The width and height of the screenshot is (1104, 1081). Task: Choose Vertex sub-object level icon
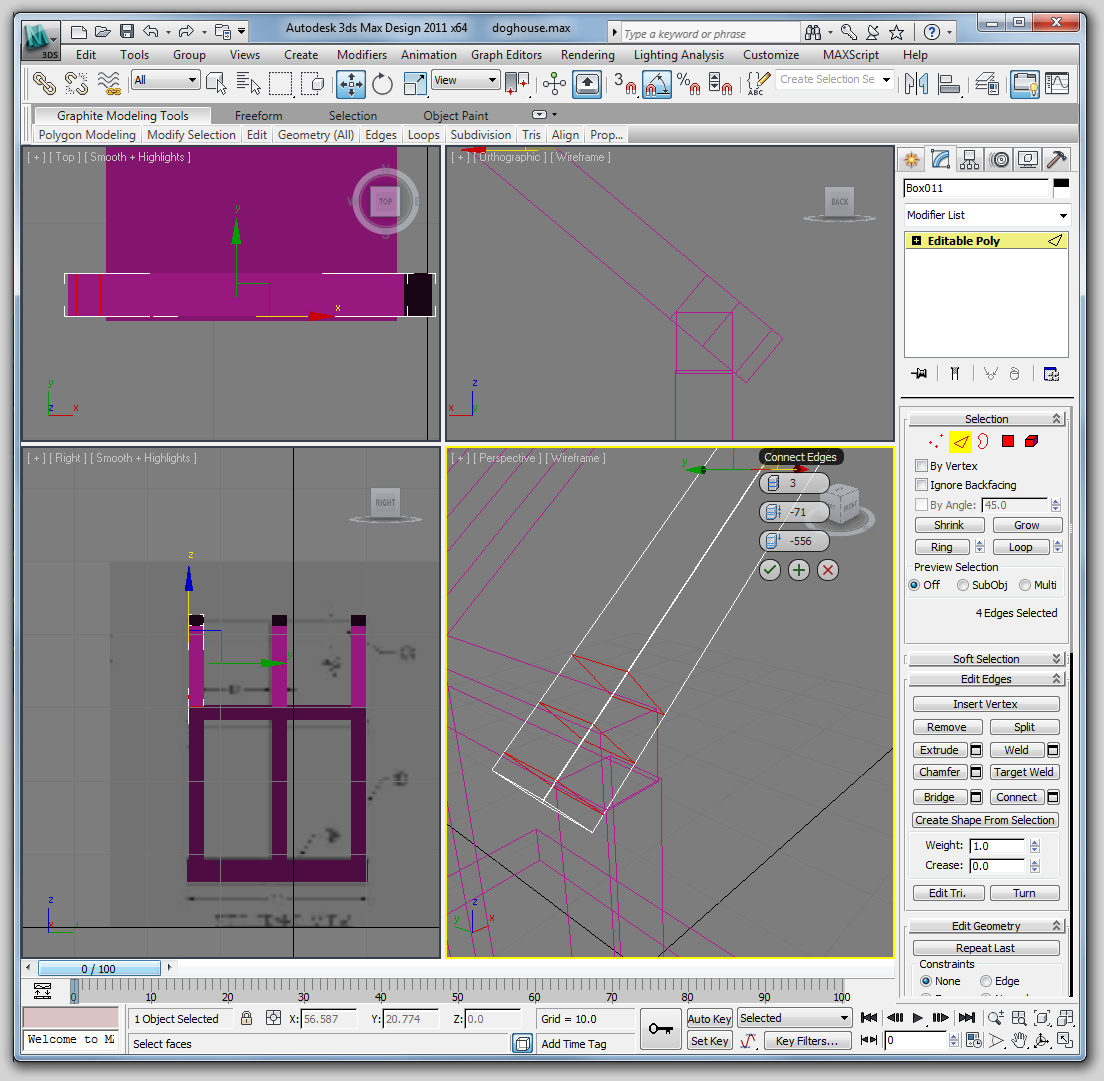click(x=935, y=441)
